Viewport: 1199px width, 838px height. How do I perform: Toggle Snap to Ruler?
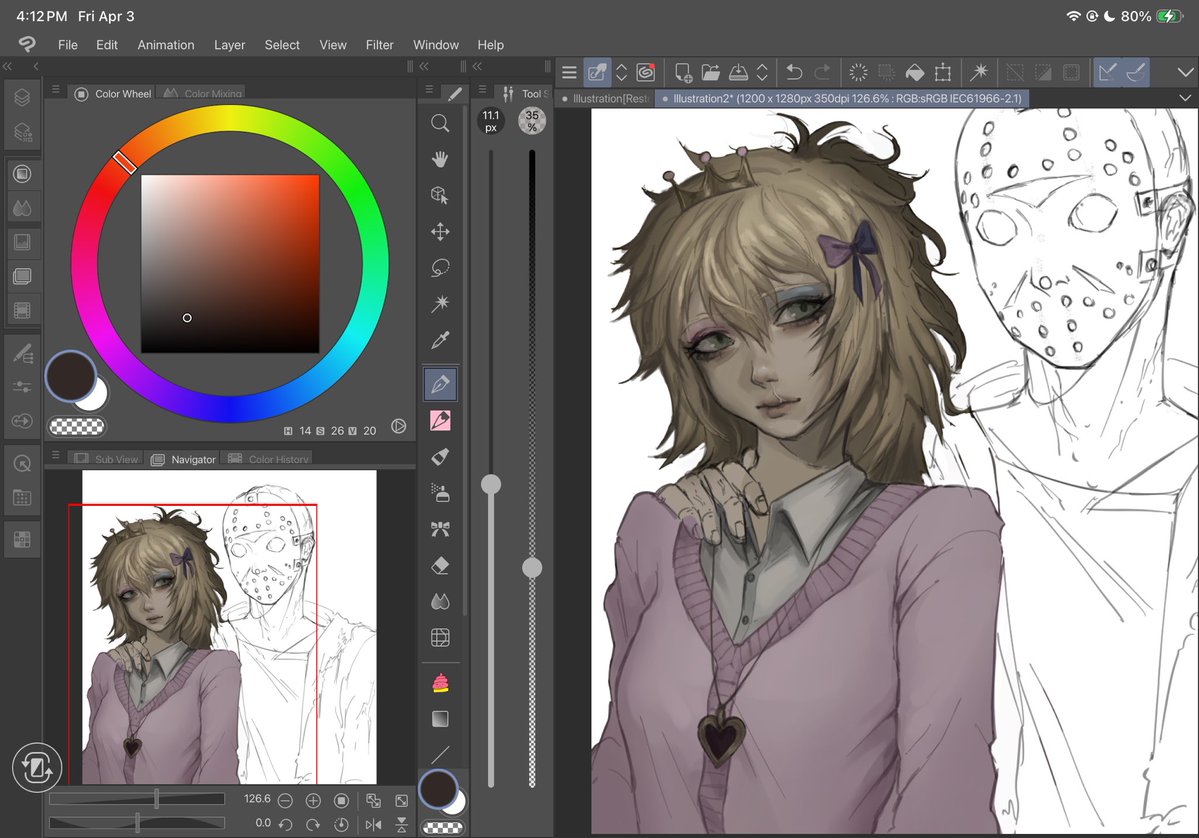pos(1107,73)
